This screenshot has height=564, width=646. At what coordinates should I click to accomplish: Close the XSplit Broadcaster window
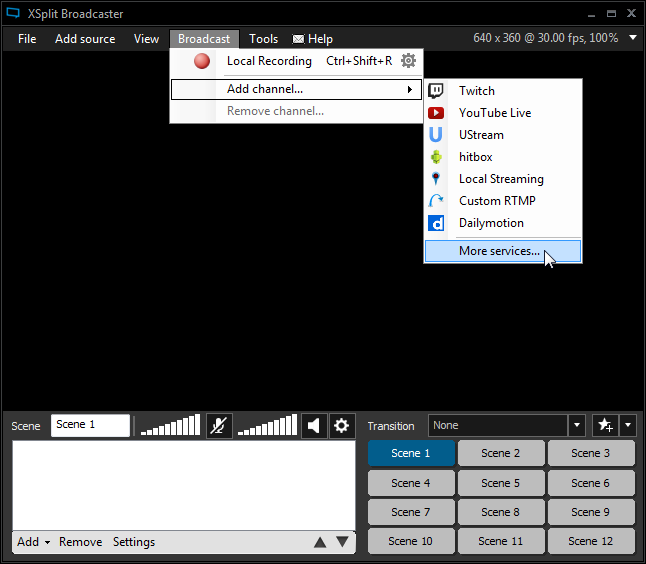pyautogui.click(x=631, y=14)
